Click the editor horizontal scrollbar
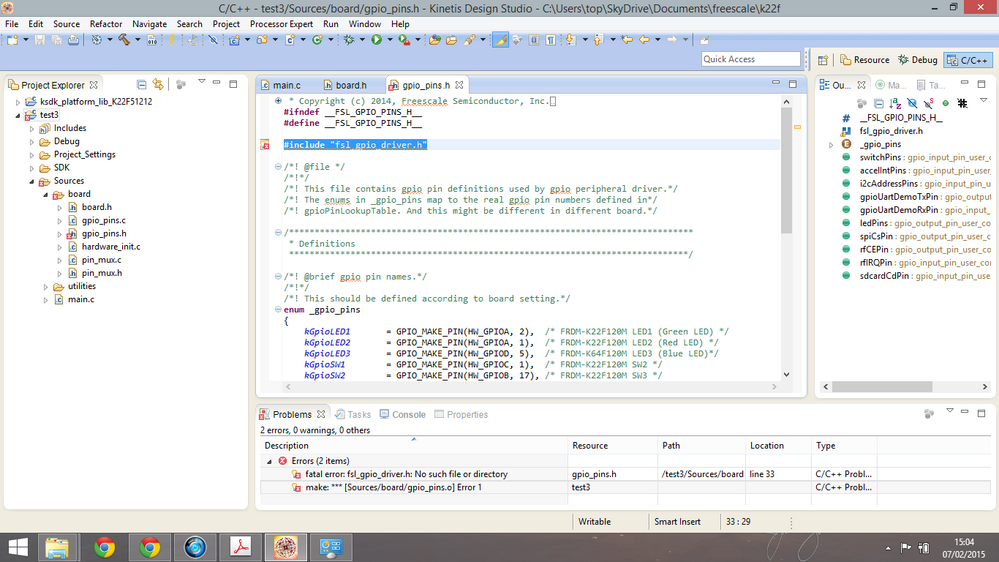The width and height of the screenshot is (999, 562). 531,386
